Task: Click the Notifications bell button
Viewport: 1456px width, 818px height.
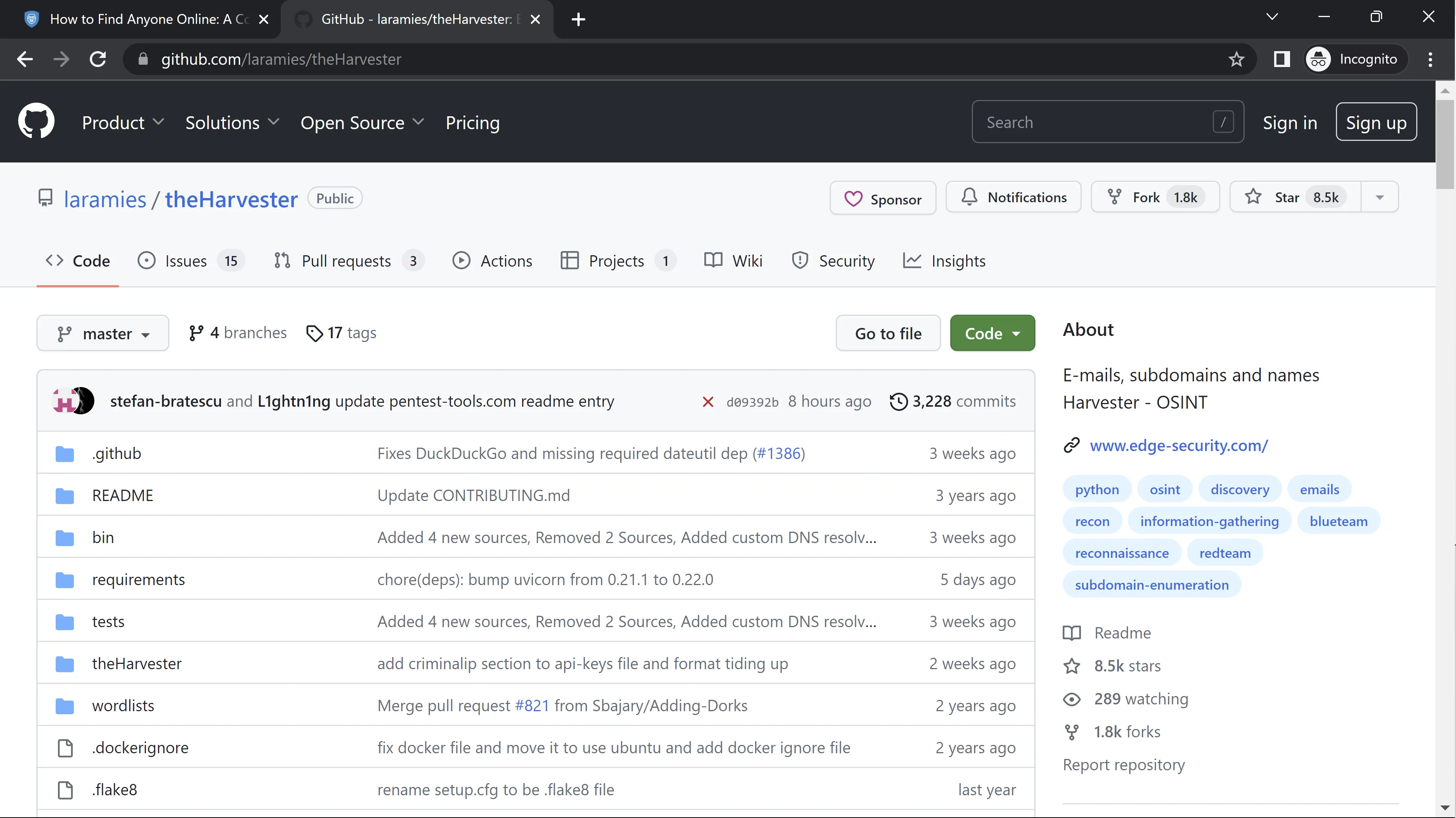Action: pos(1013,197)
